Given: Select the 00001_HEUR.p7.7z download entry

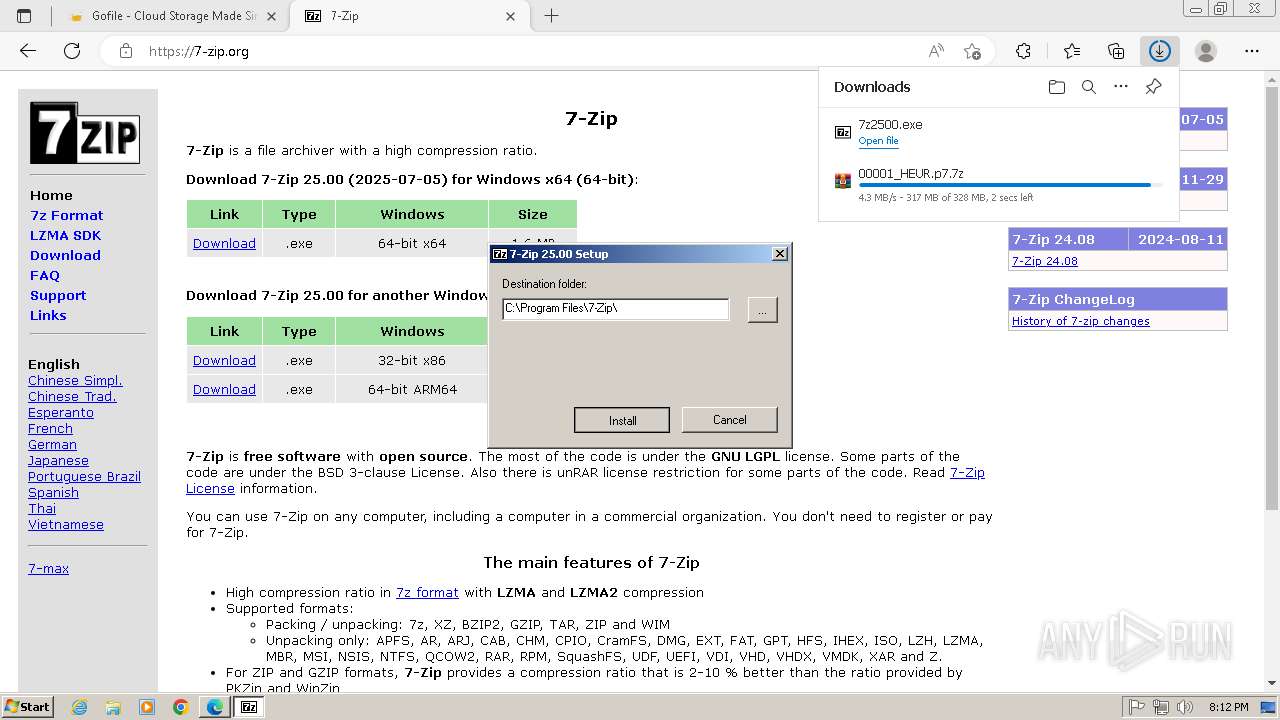Looking at the screenshot, I should point(999,185).
